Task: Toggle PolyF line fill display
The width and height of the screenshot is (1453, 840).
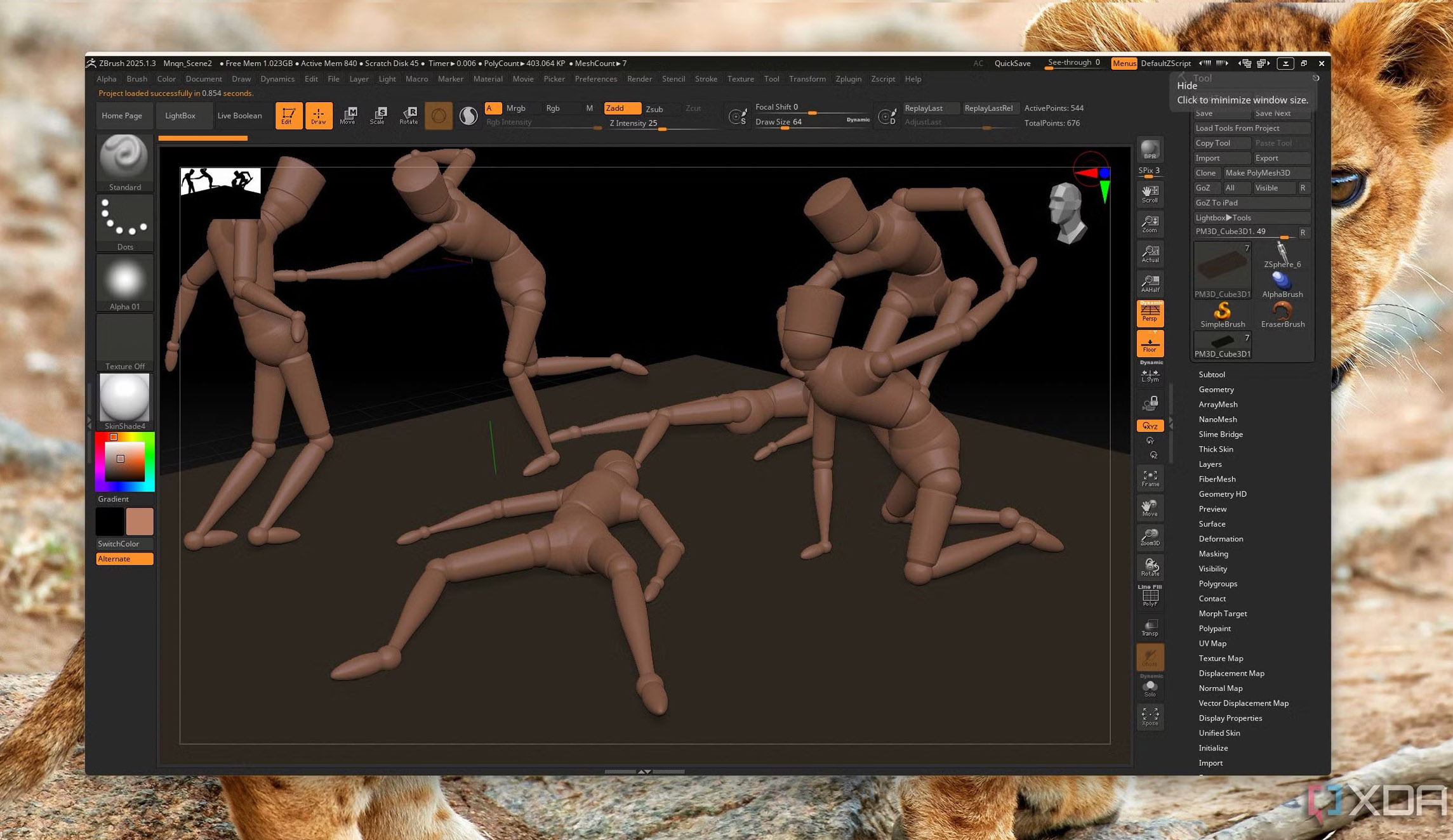Action: tap(1150, 597)
